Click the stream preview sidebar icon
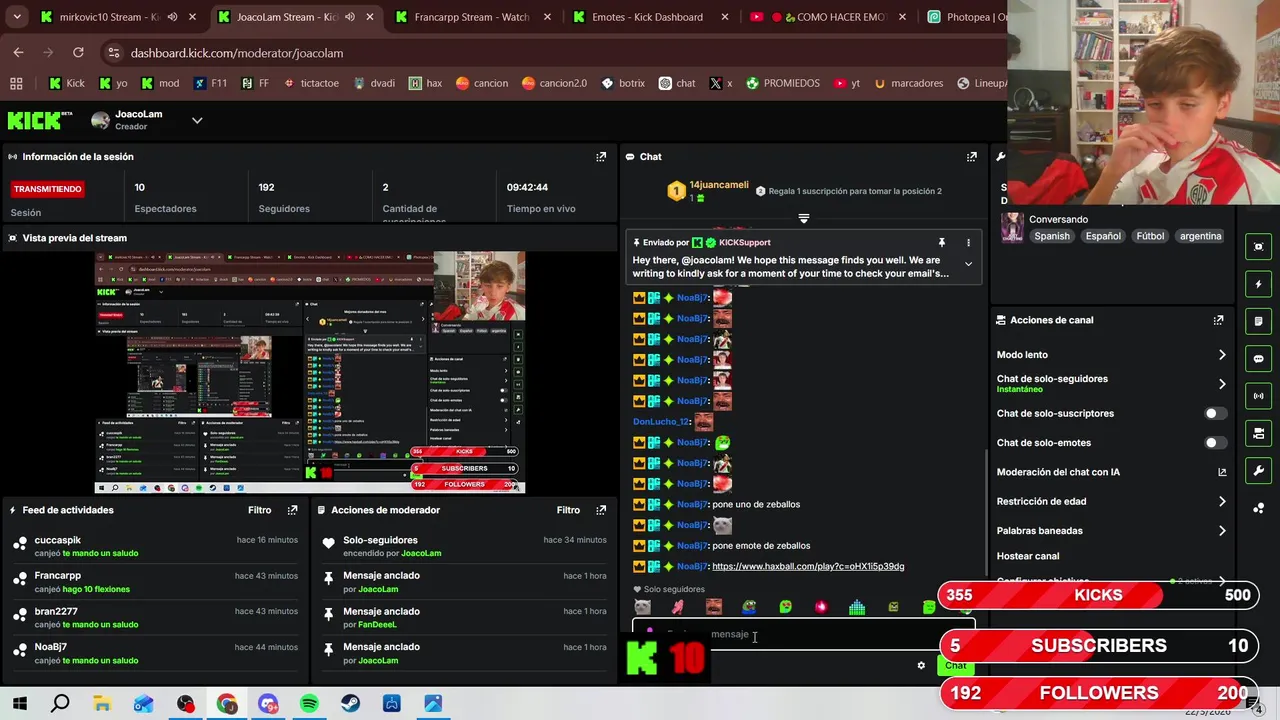This screenshot has width=1280, height=720. click(1258, 247)
